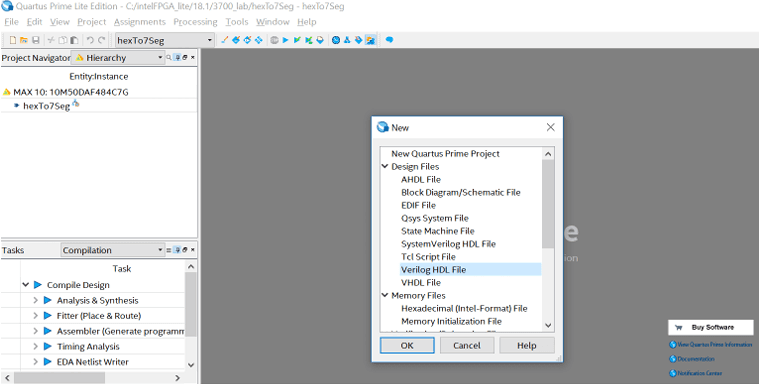Click the Undo arrow icon
Screen dimensions: 759x384
coord(90,40)
